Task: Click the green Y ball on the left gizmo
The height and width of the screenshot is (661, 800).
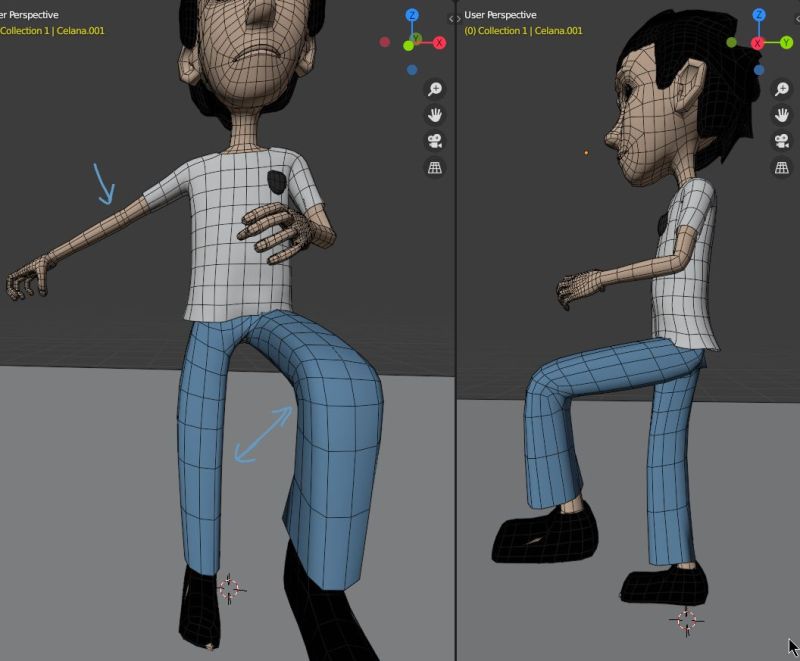Action: (x=409, y=44)
